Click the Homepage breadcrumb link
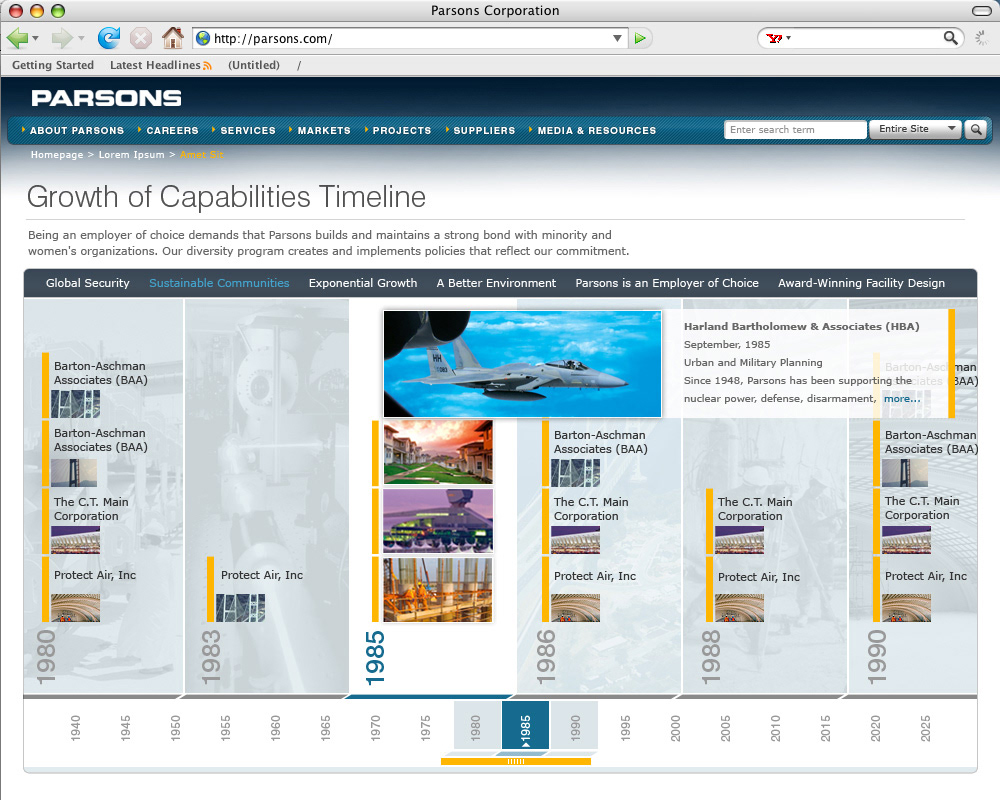1000x800 pixels. [57, 154]
